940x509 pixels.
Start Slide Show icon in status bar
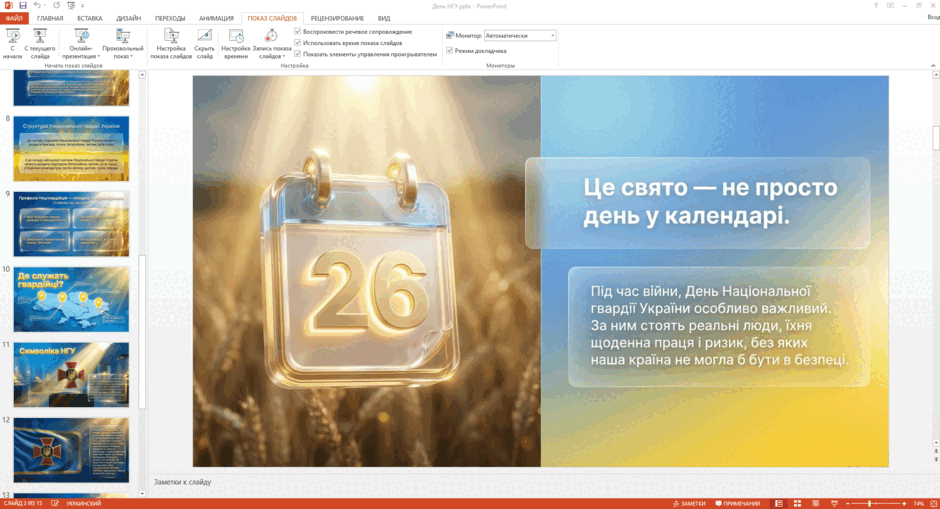tap(834, 504)
